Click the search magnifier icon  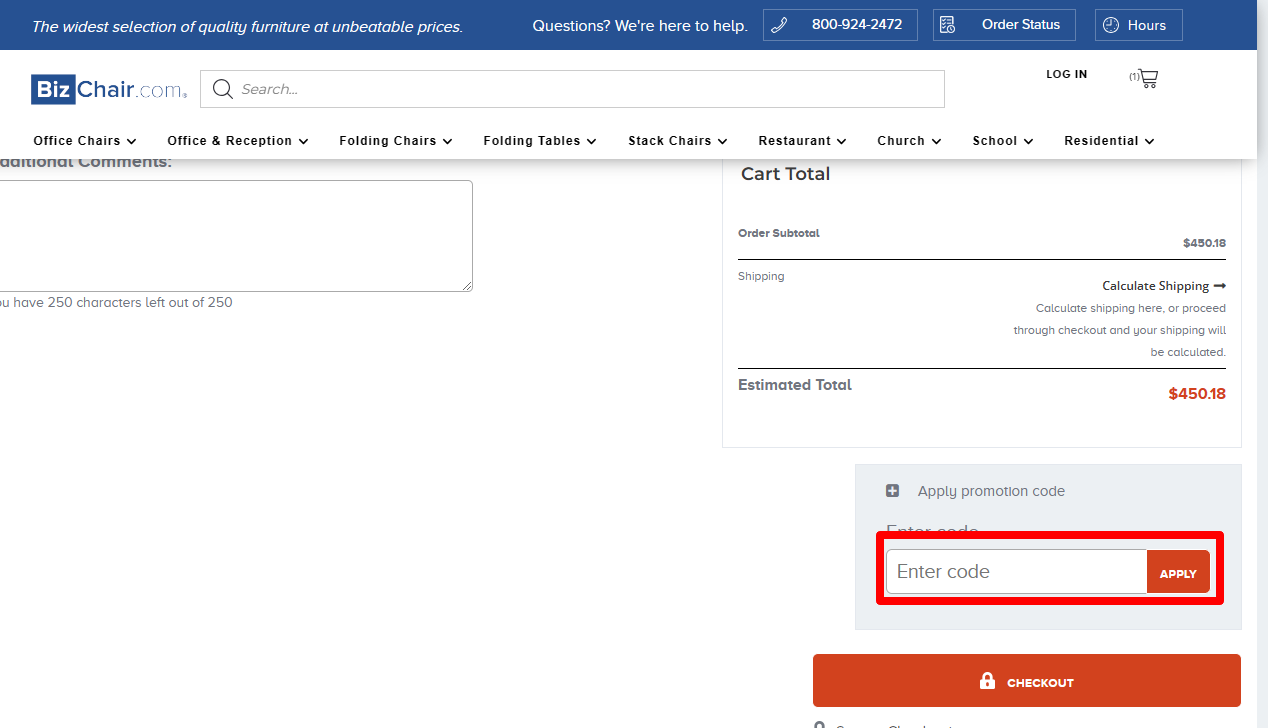(x=222, y=88)
